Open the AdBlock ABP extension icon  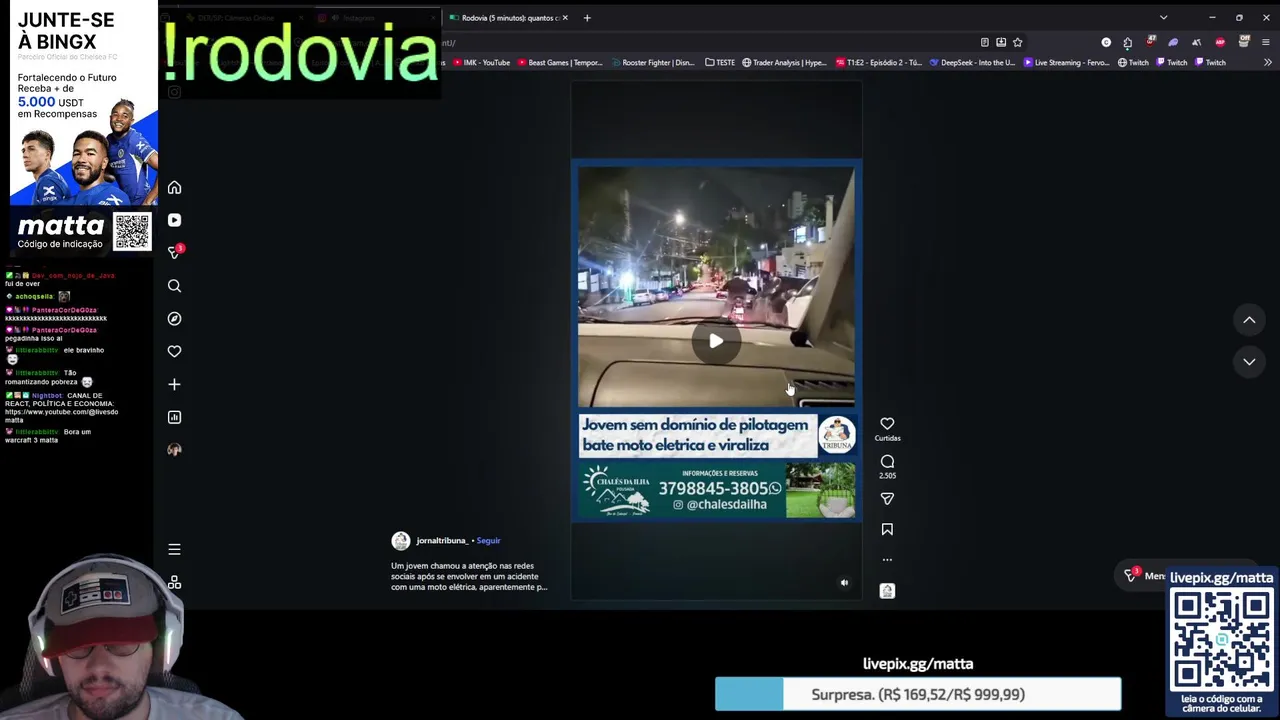[1220, 42]
